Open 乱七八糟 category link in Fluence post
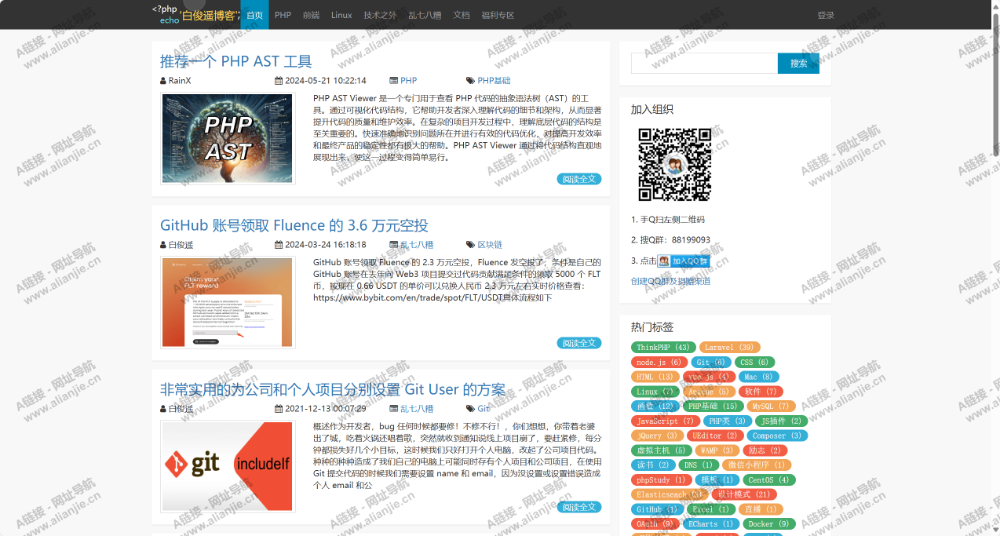 point(417,244)
